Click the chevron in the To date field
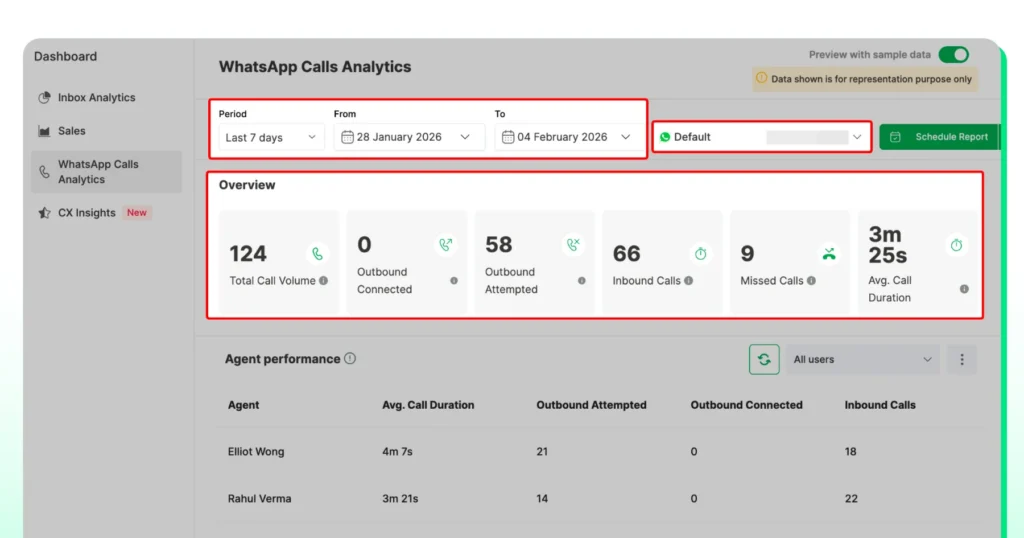 [x=626, y=137]
